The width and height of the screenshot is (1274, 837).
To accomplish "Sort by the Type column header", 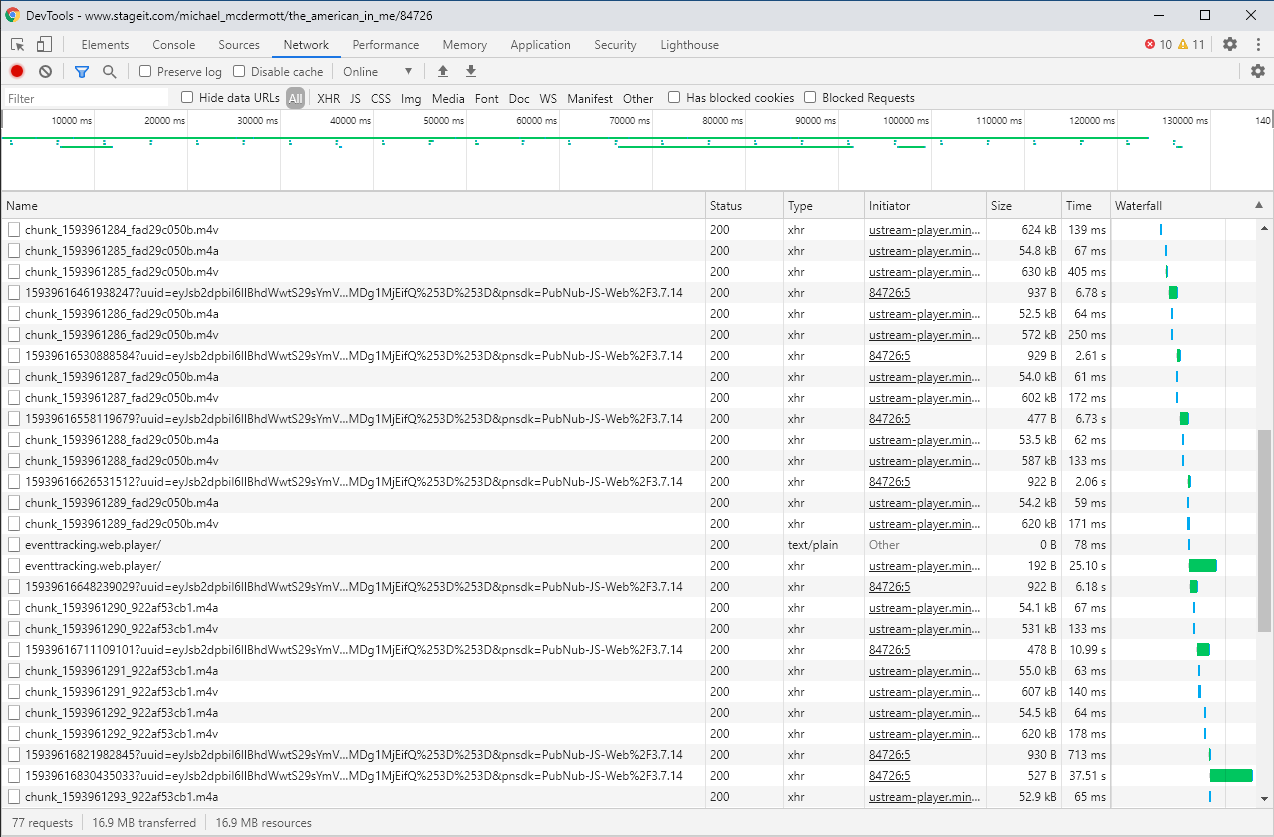I will pyautogui.click(x=824, y=205).
